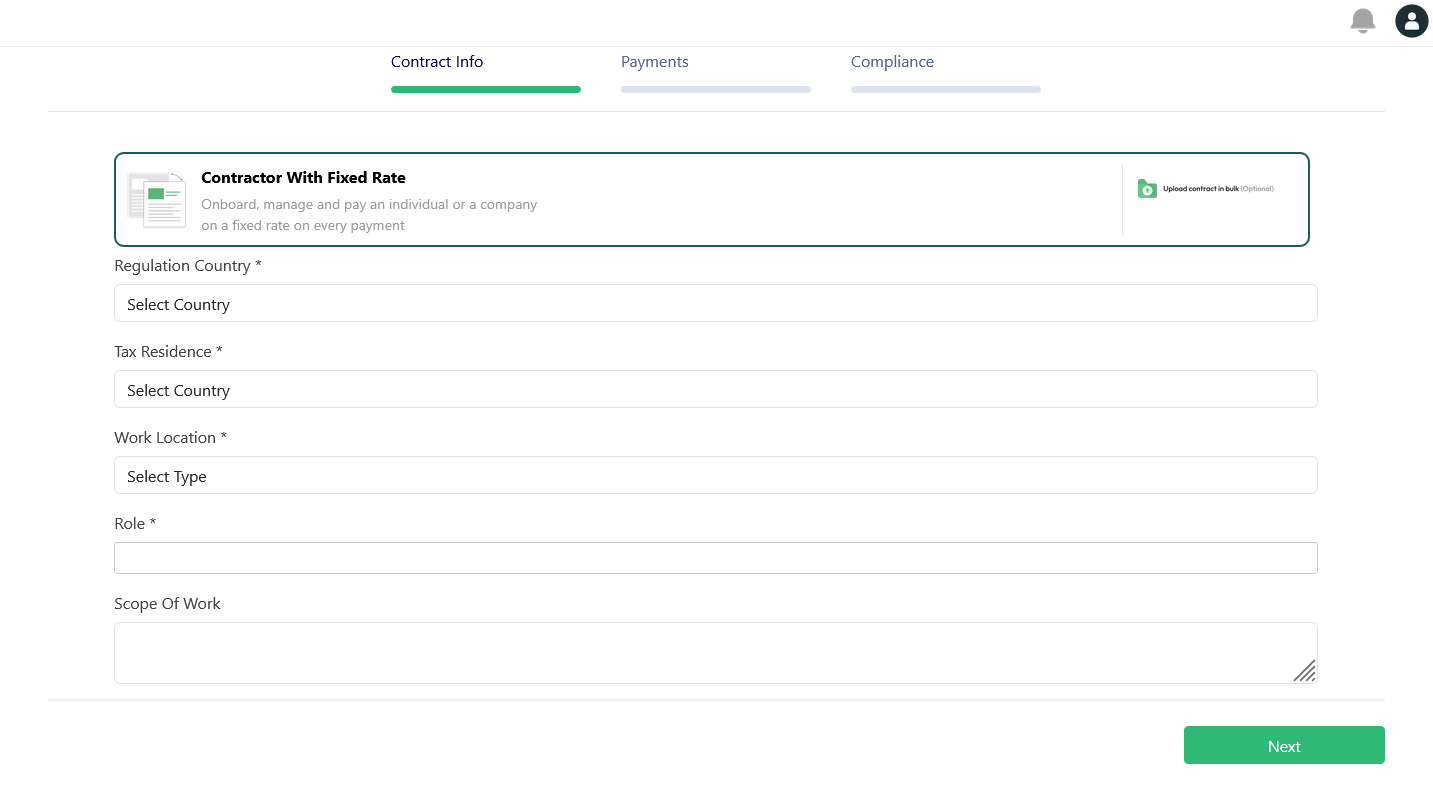The height and width of the screenshot is (812, 1433).
Task: Open the Tax Residence country dropdown
Action: click(716, 389)
